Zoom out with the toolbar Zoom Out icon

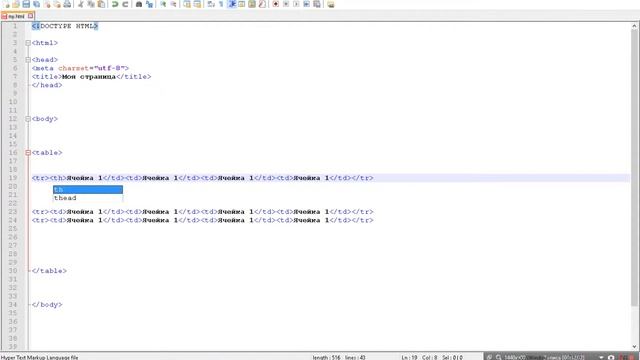click(173, 4)
